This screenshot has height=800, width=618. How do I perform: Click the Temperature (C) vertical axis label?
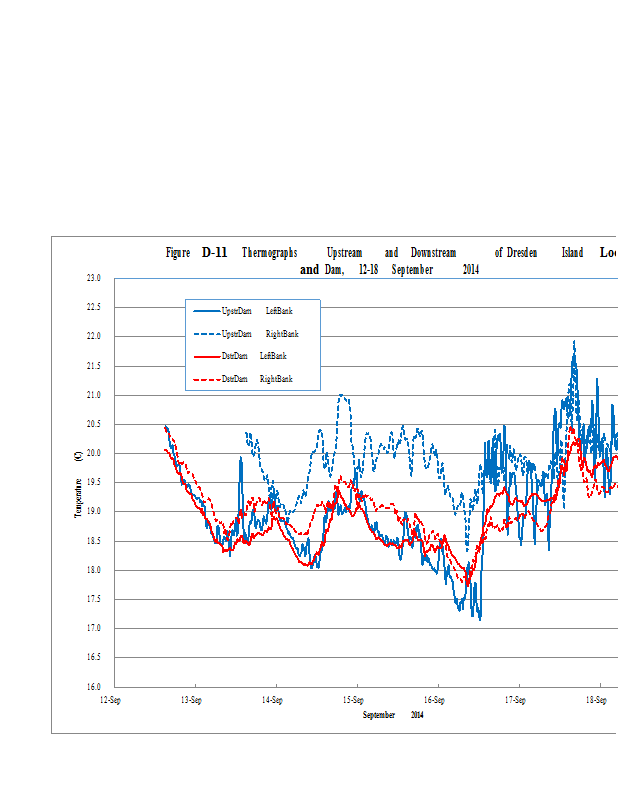(77, 483)
